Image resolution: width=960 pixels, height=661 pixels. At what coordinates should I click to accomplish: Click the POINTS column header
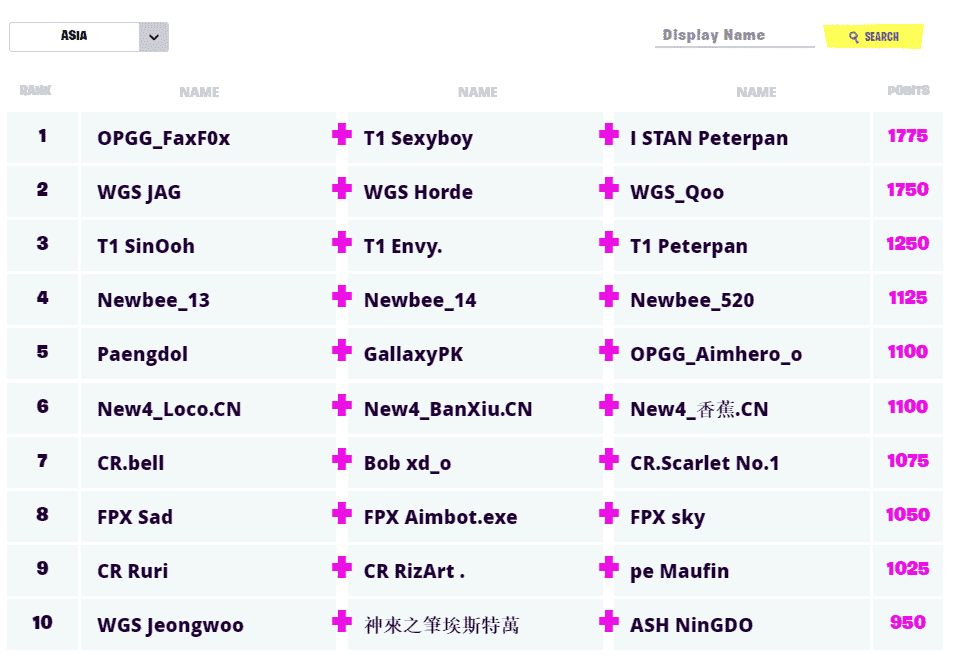click(908, 91)
